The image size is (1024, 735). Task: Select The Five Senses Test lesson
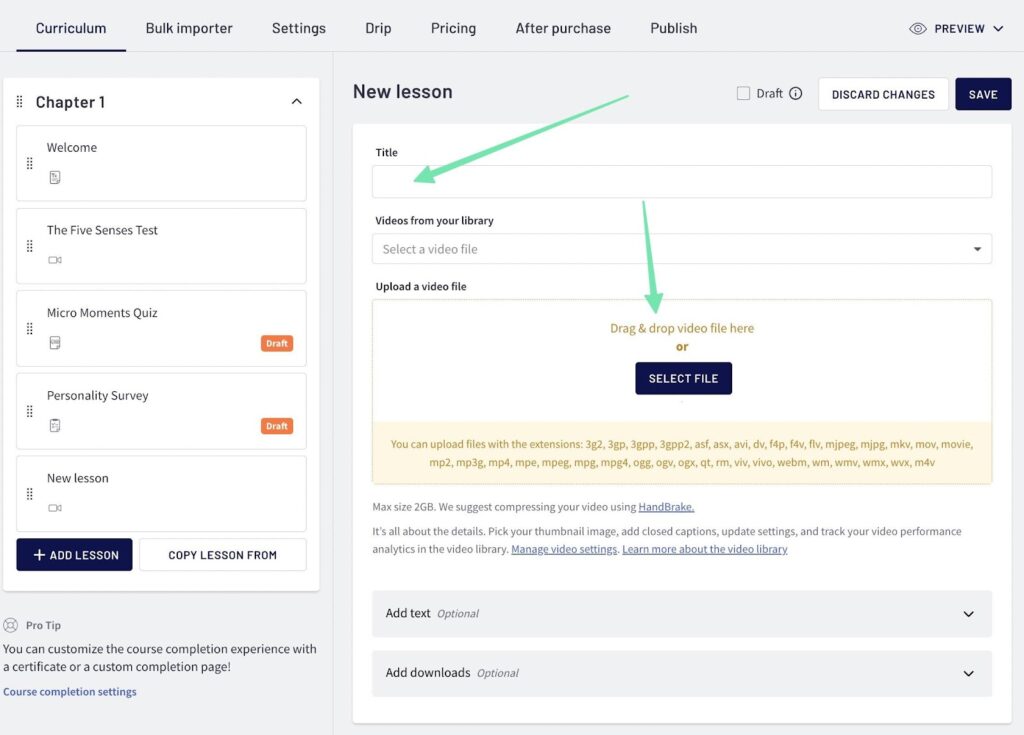[x=161, y=246]
